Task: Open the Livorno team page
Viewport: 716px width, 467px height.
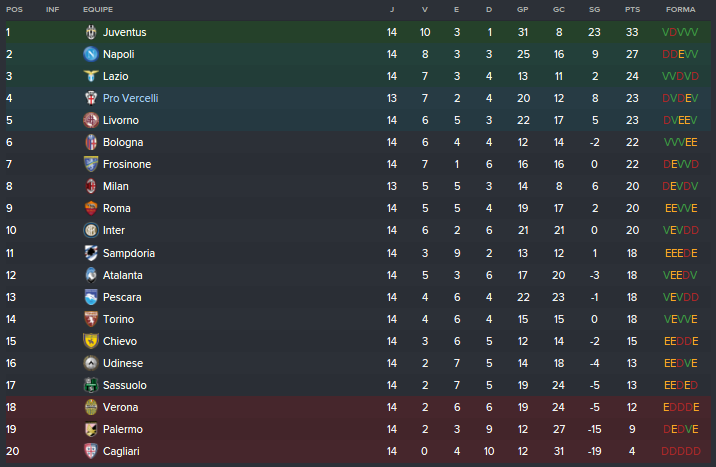Action: click(120, 120)
